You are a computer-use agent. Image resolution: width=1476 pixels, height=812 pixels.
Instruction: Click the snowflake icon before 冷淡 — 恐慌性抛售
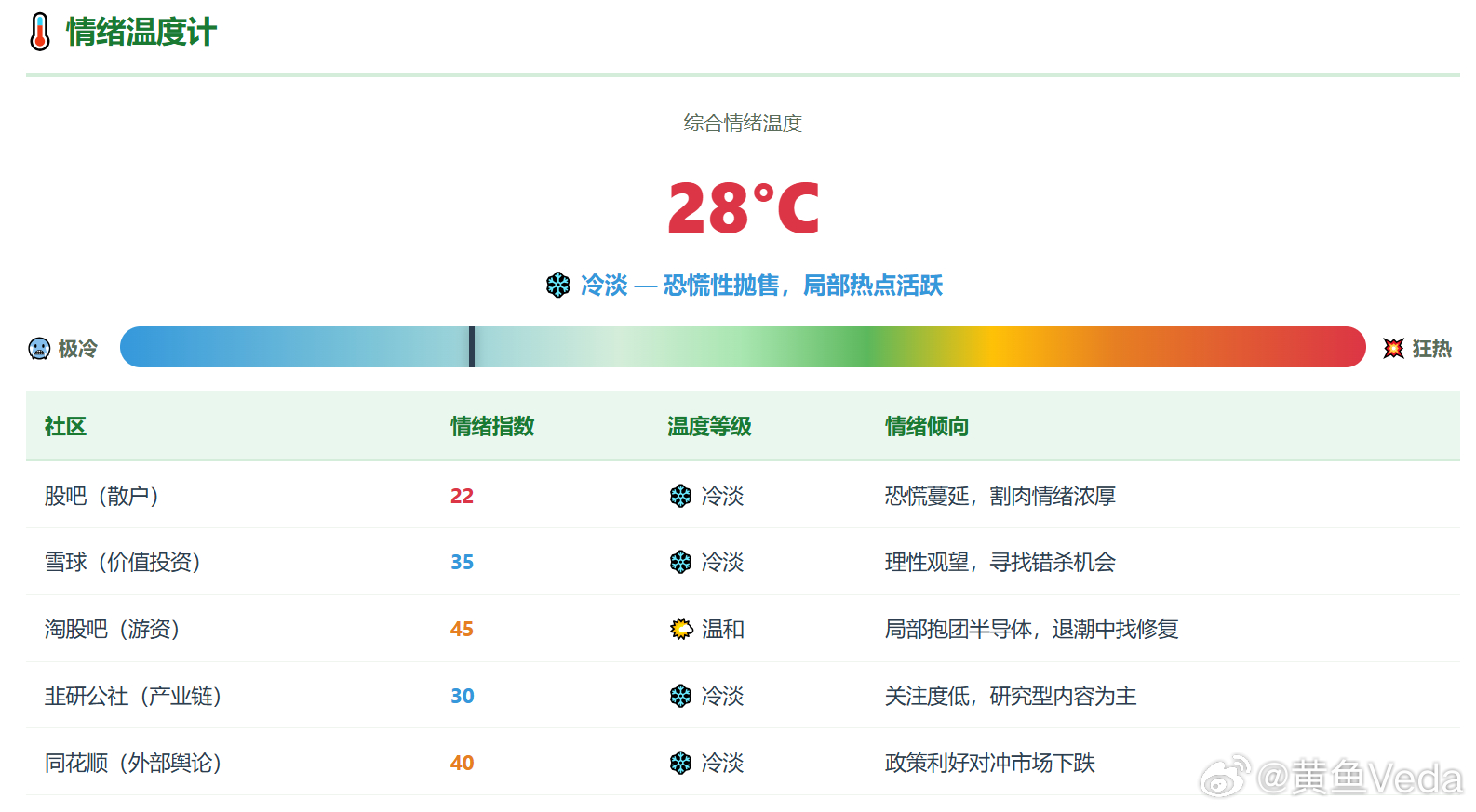coord(558,286)
